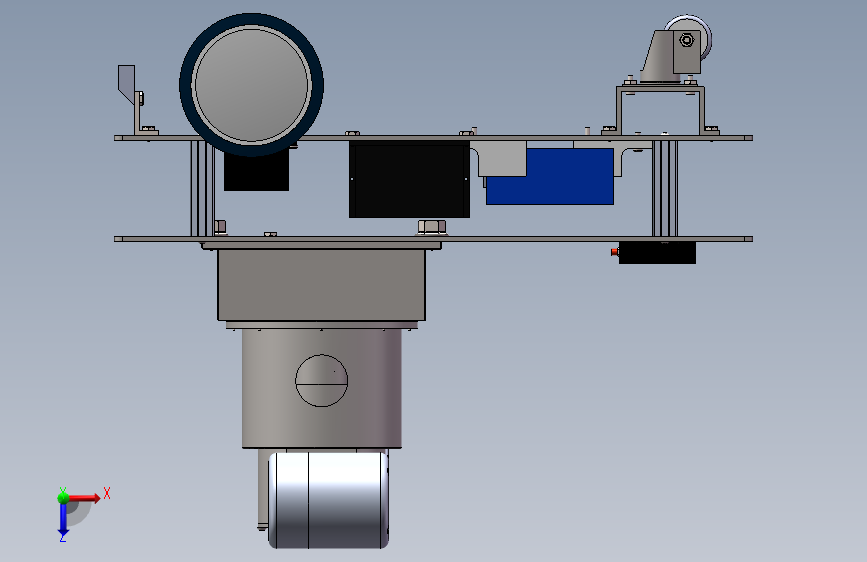
Task: Click the round slotted cap on the cylinder
Action: tap(321, 381)
